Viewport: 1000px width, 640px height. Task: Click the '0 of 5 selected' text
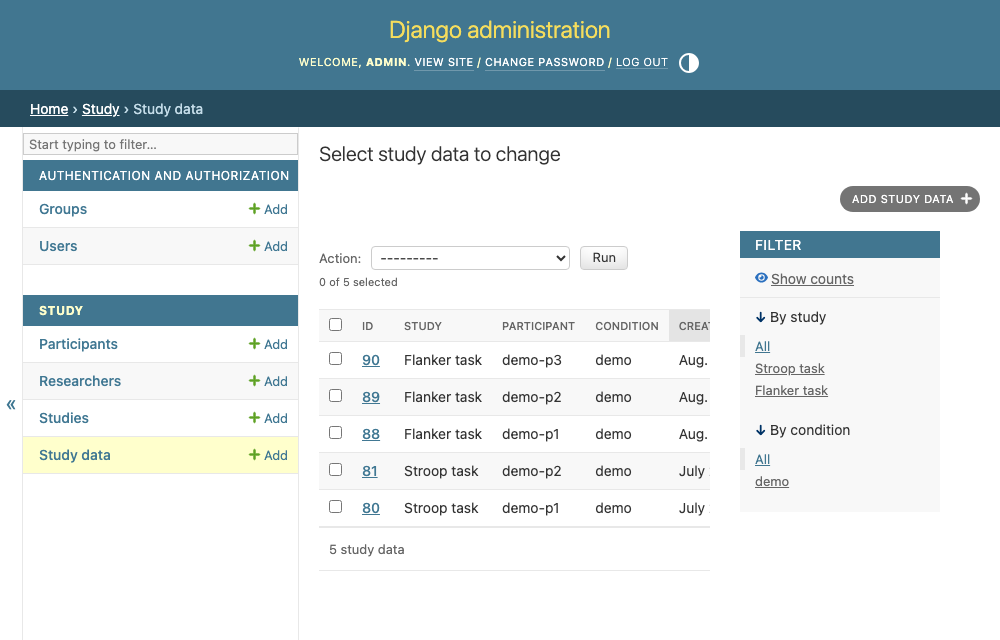point(358,282)
